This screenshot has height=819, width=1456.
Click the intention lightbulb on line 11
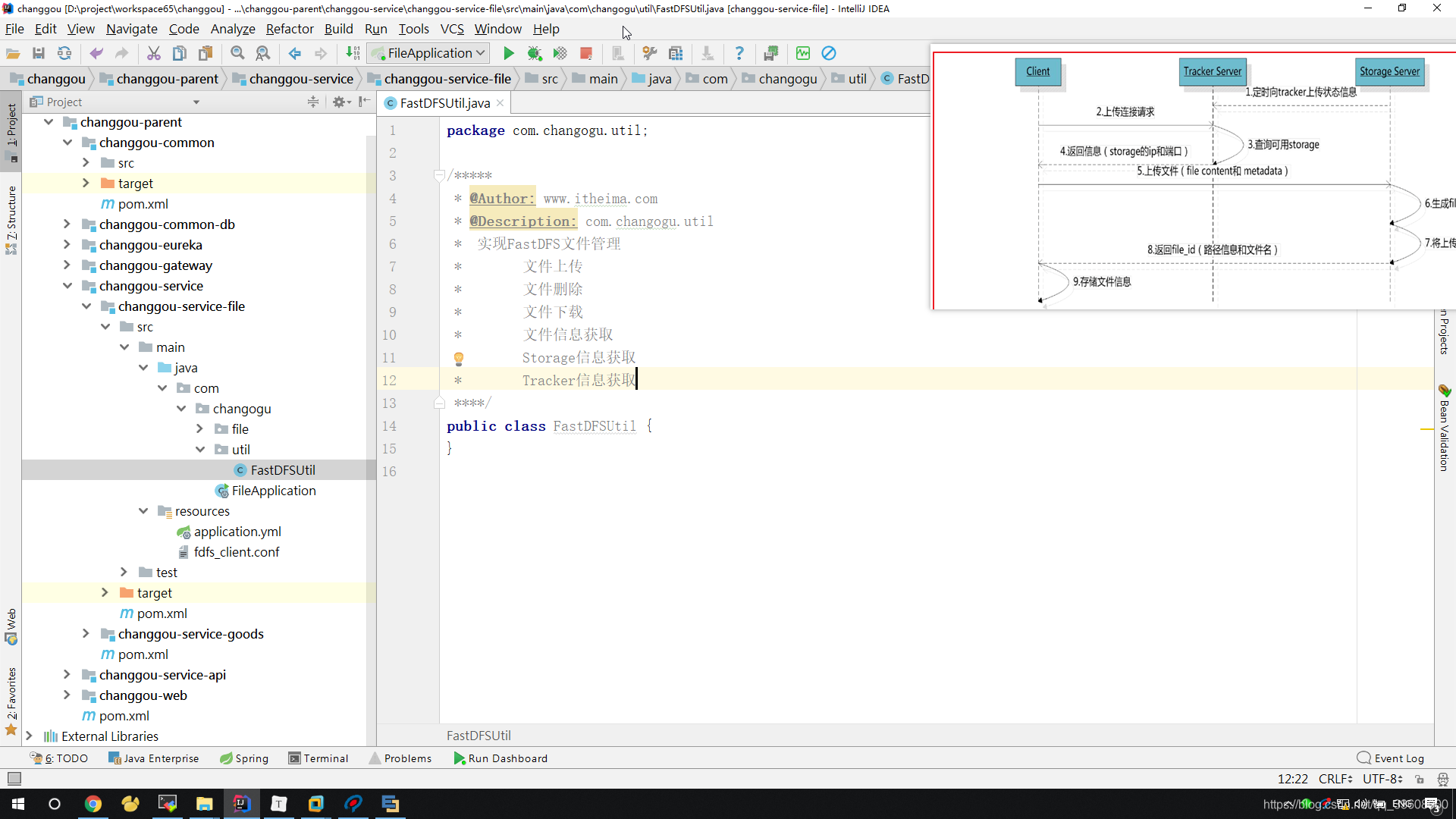[x=459, y=359]
